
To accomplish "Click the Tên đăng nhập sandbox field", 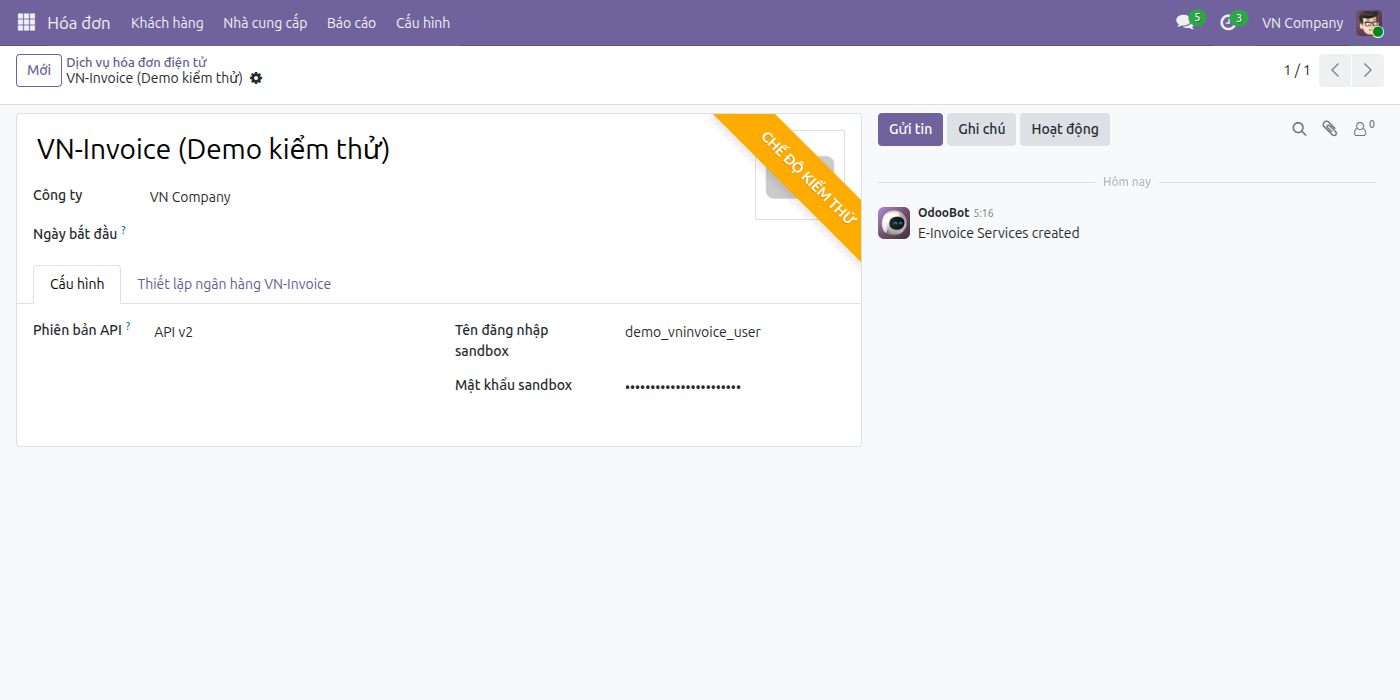I will 735,332.
